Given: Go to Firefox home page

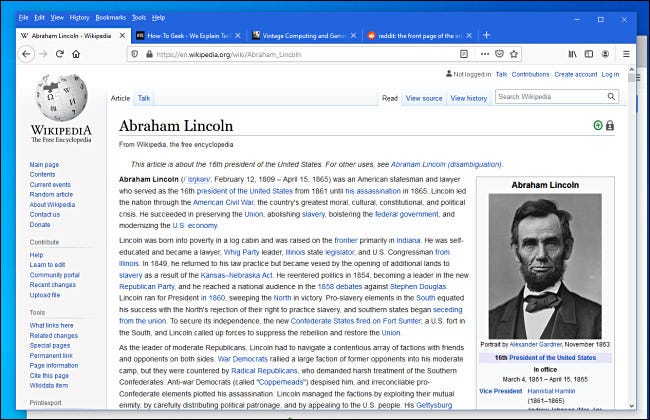Looking at the screenshot, I should coord(76,54).
